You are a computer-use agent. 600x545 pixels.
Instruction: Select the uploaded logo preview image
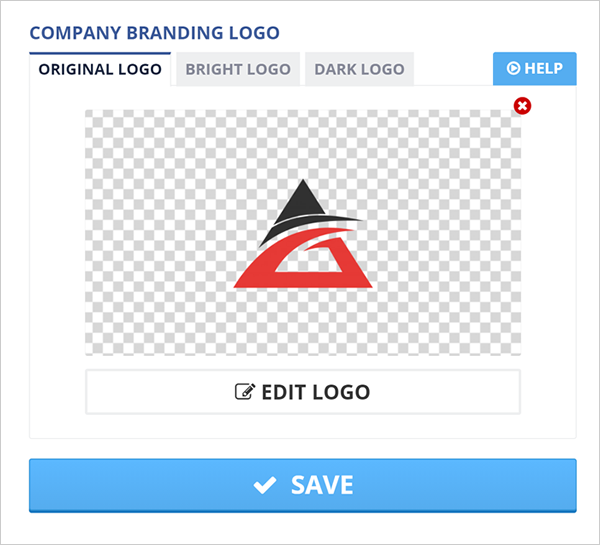(x=303, y=232)
